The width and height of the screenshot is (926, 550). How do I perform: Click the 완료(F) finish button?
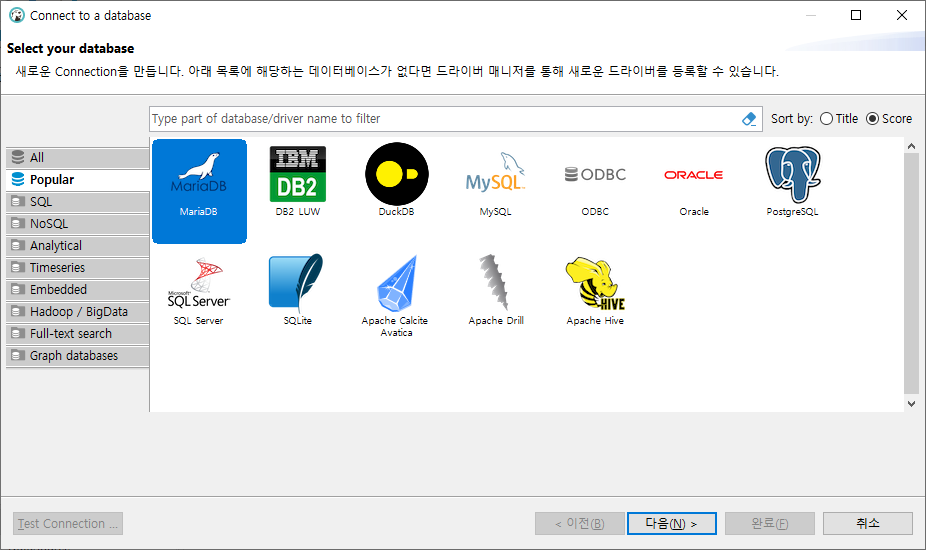click(x=770, y=523)
